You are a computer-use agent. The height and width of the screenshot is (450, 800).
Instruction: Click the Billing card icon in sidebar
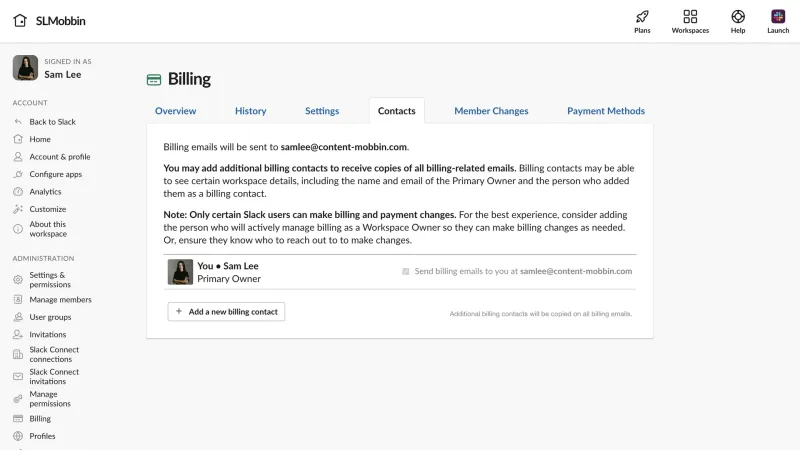pyautogui.click(x=18, y=418)
